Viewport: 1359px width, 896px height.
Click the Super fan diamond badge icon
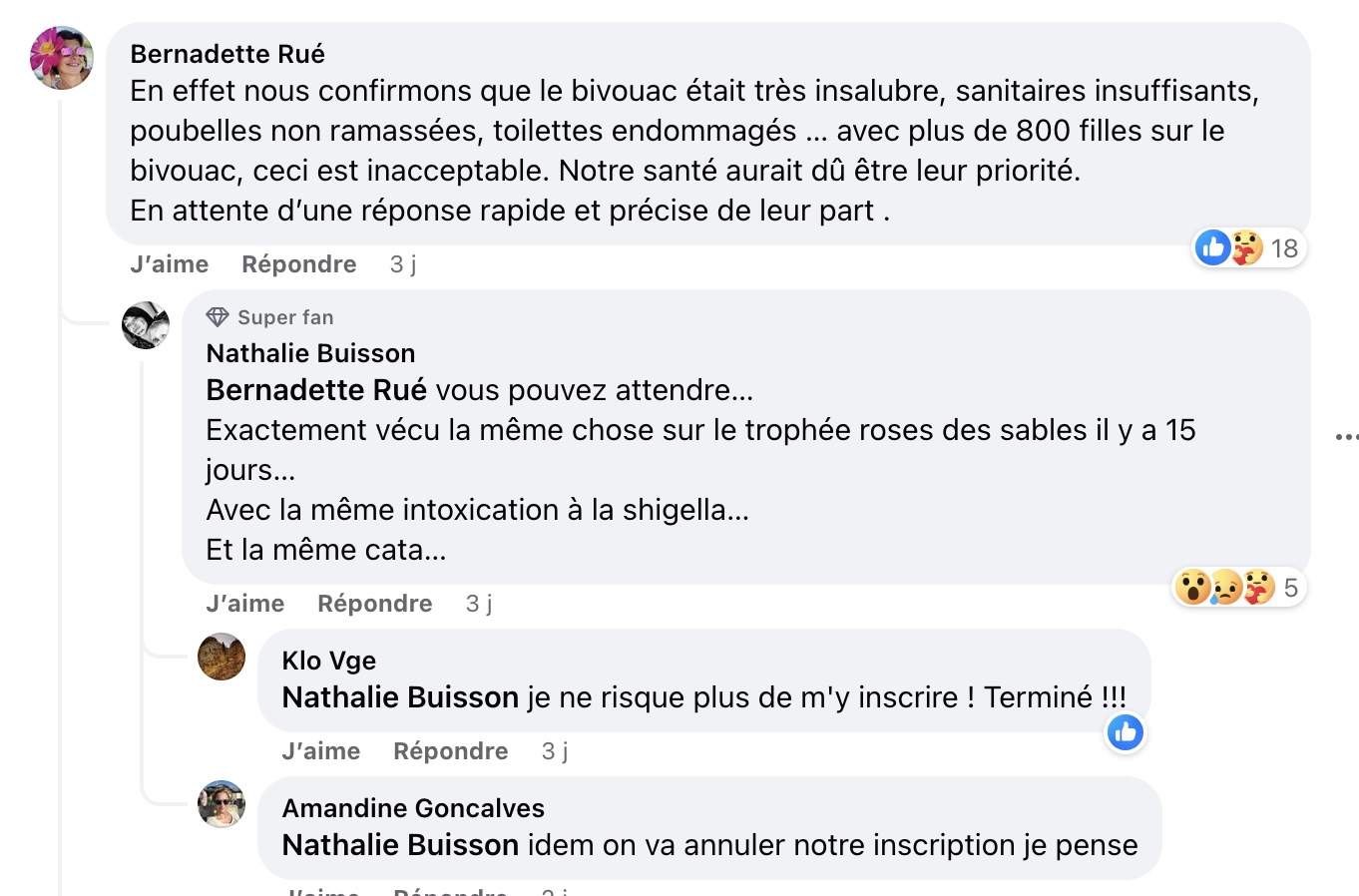coord(218,317)
